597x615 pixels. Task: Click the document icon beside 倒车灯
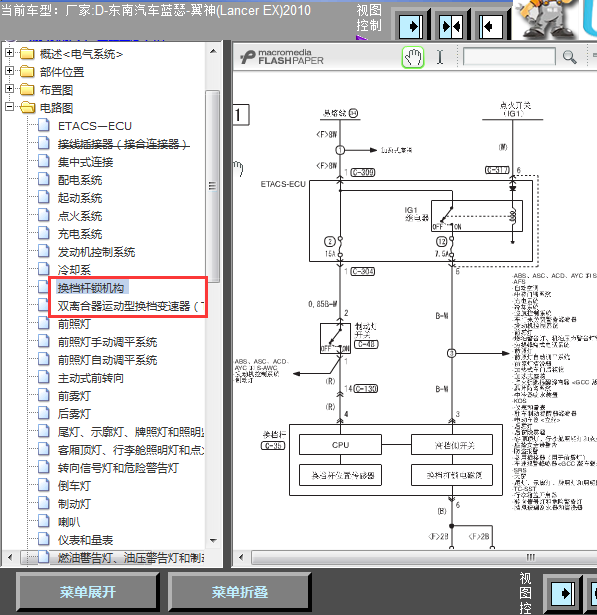(44, 485)
